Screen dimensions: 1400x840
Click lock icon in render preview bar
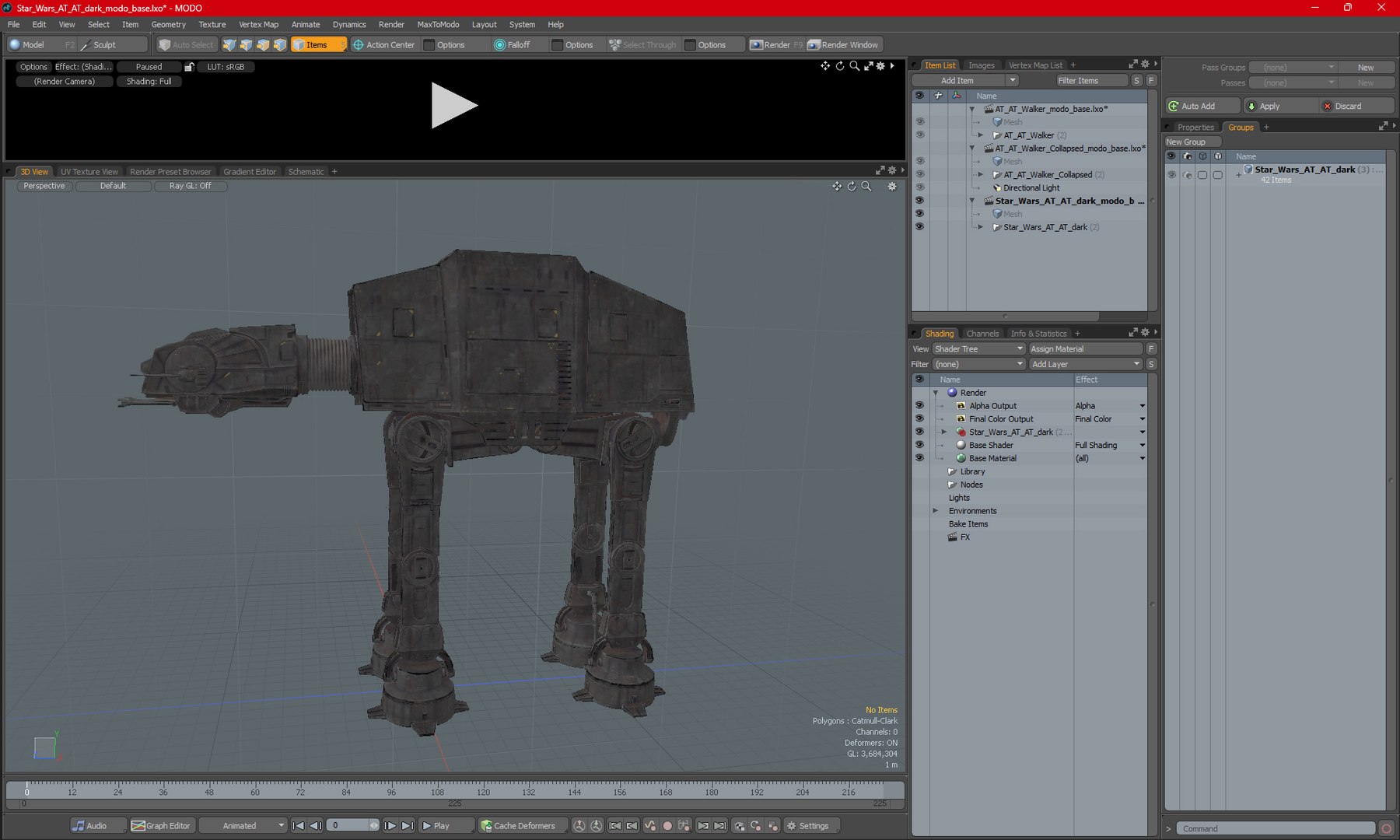tap(189, 67)
